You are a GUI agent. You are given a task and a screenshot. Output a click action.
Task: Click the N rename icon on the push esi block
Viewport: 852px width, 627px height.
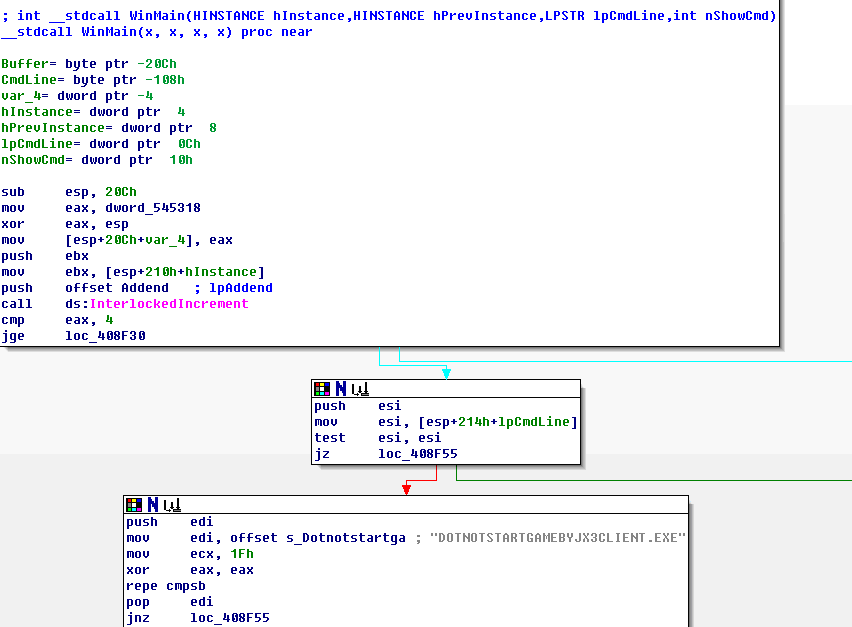[x=340, y=388]
